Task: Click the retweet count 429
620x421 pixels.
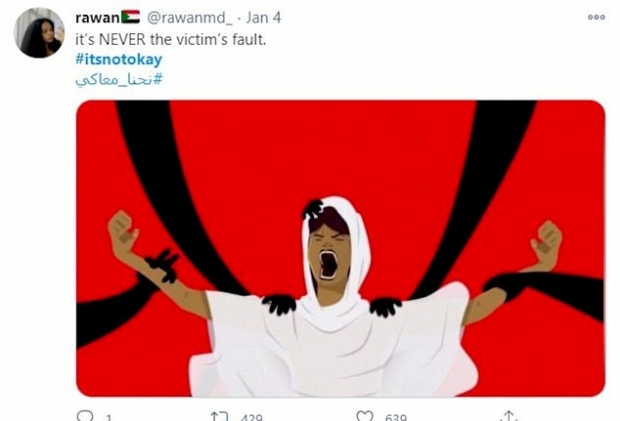Action: [251, 417]
